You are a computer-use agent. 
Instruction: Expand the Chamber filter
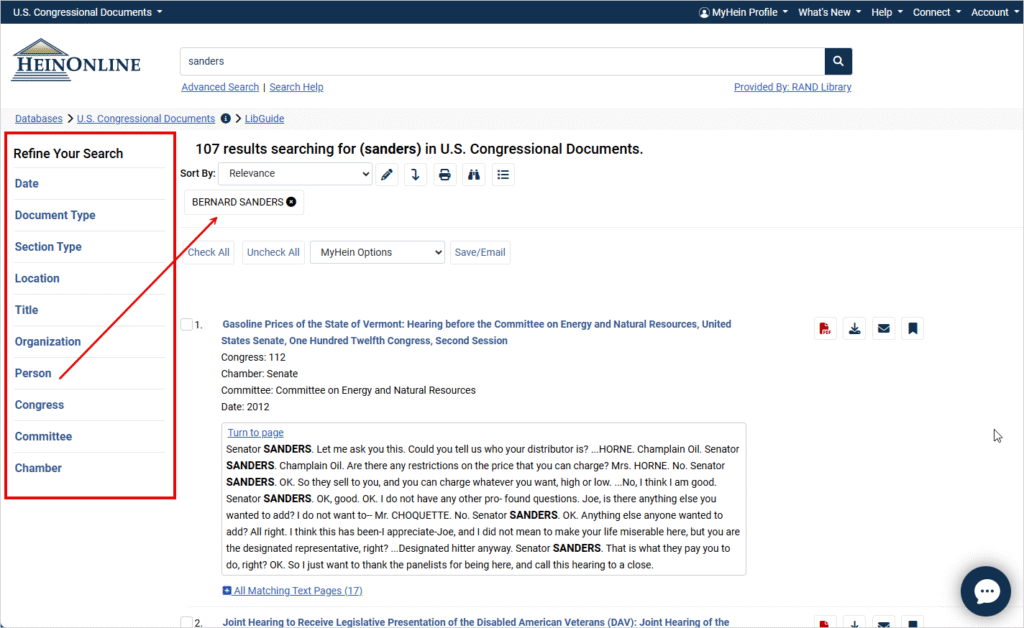pyautogui.click(x=38, y=469)
